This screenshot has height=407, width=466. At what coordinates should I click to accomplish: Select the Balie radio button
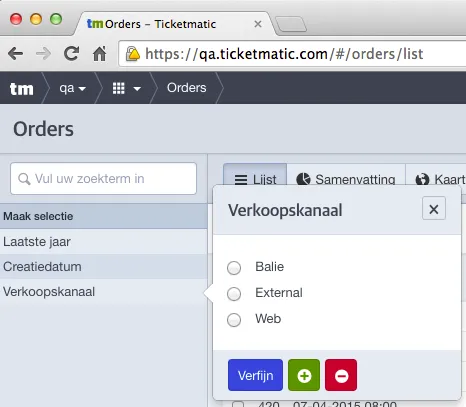234,268
